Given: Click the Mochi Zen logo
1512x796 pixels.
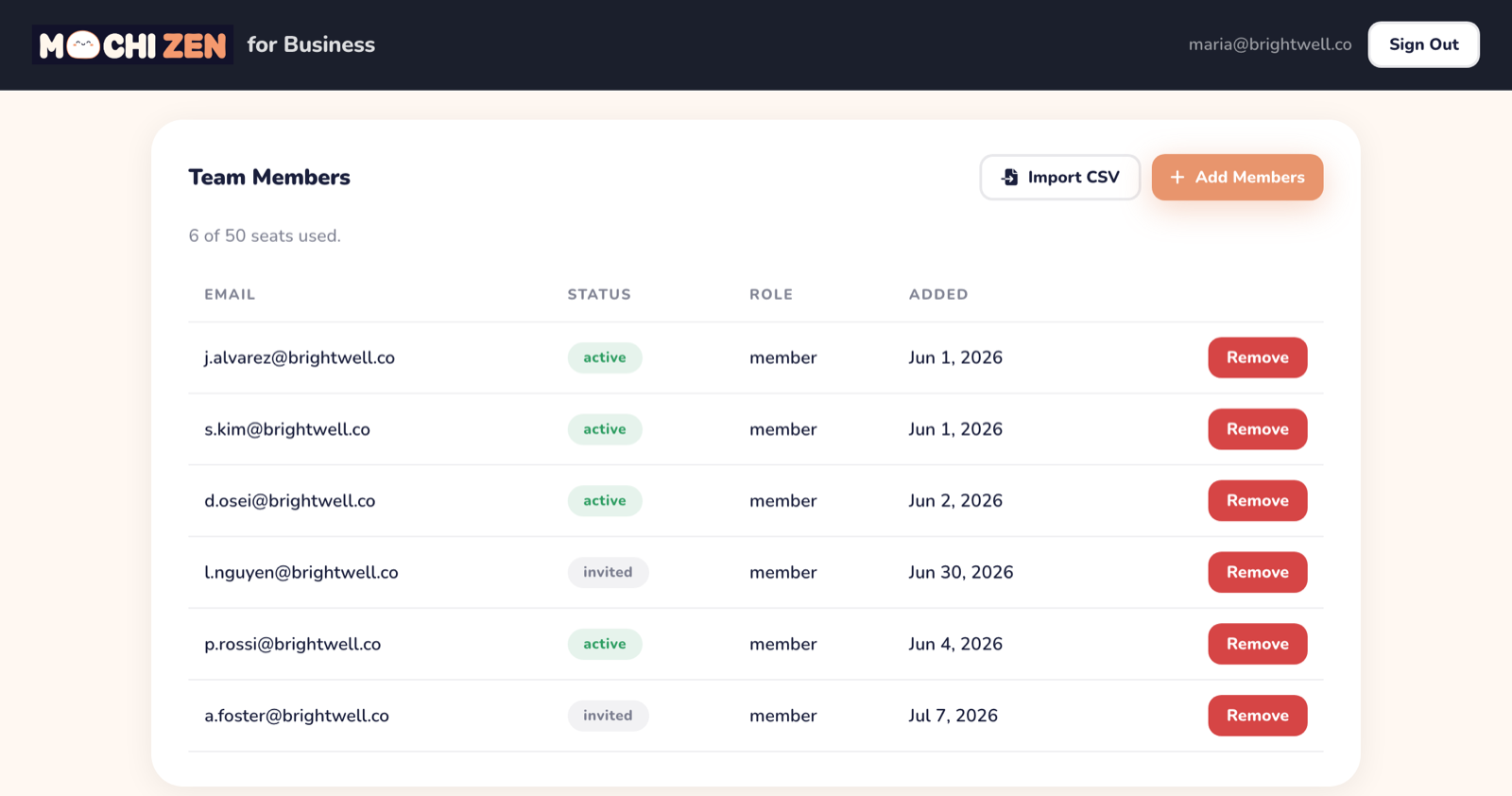Looking at the screenshot, I should point(132,44).
